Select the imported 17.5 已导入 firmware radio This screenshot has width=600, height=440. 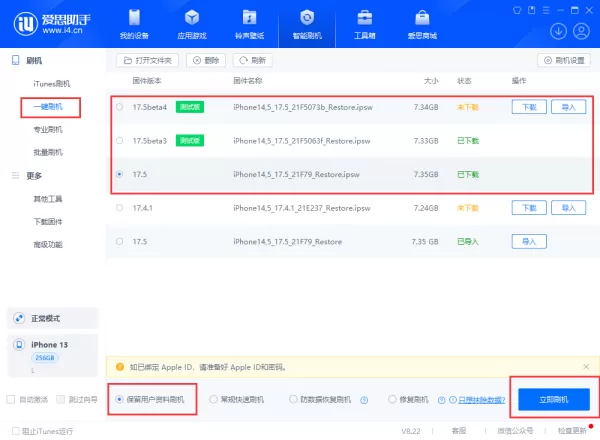[119, 241]
